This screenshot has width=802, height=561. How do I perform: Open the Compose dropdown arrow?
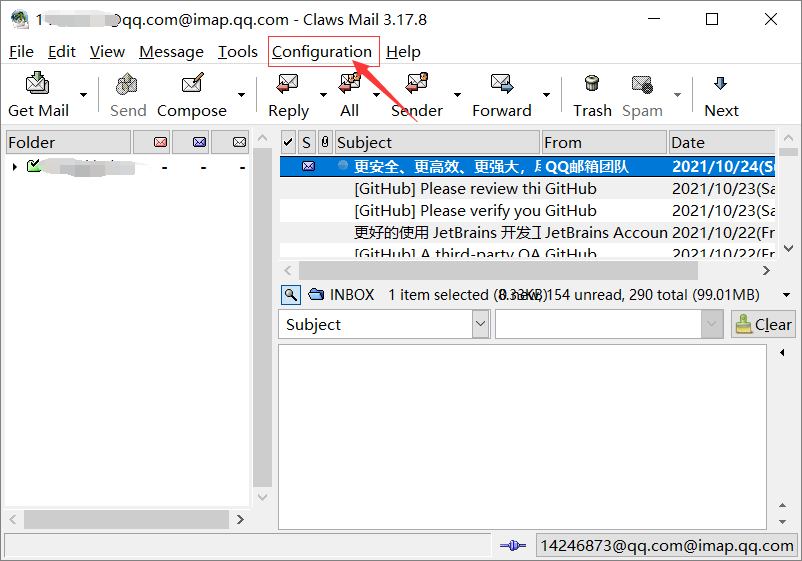click(241, 95)
